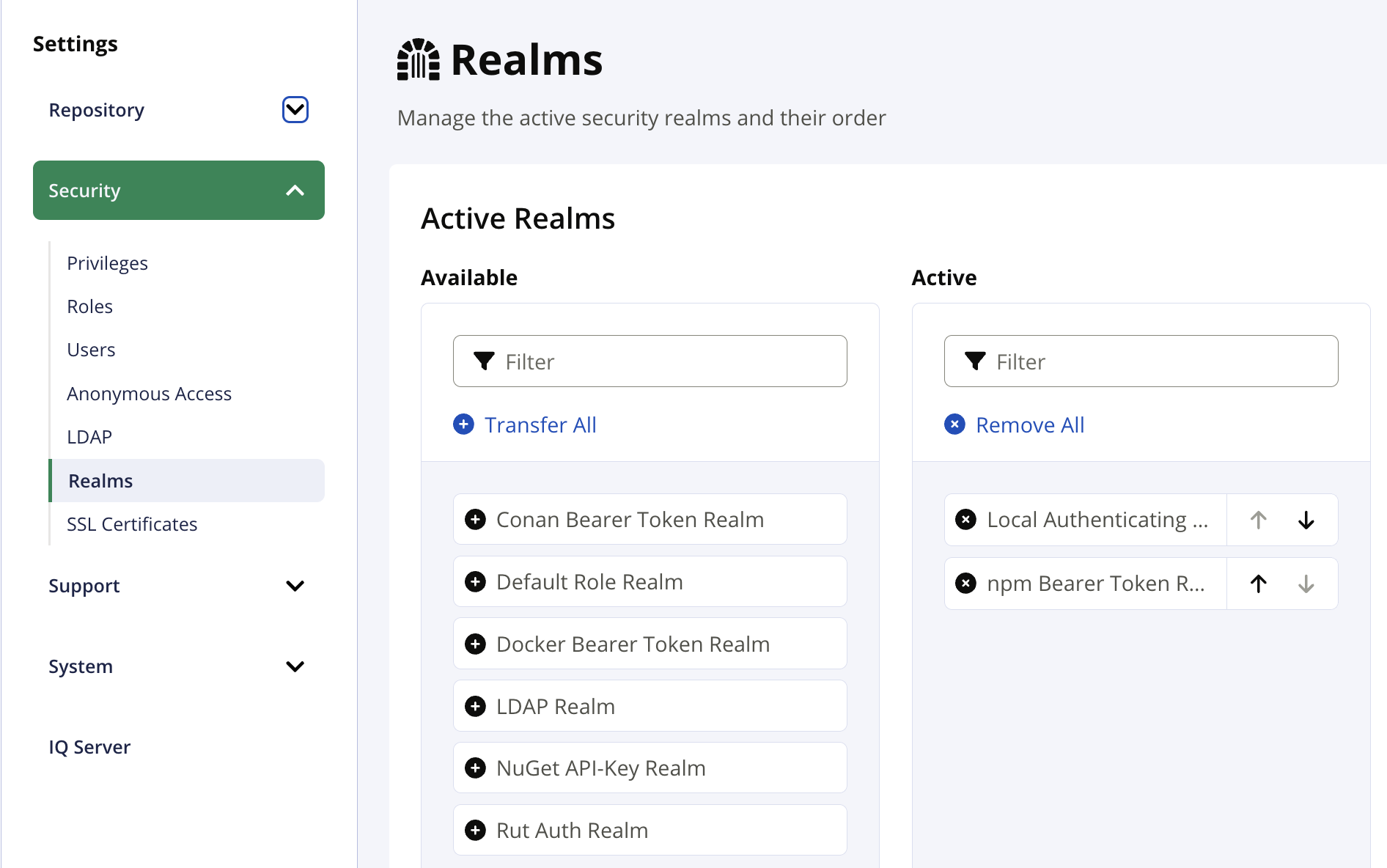Collapse the Security section
This screenshot has width=1387, height=868.
pos(295,191)
